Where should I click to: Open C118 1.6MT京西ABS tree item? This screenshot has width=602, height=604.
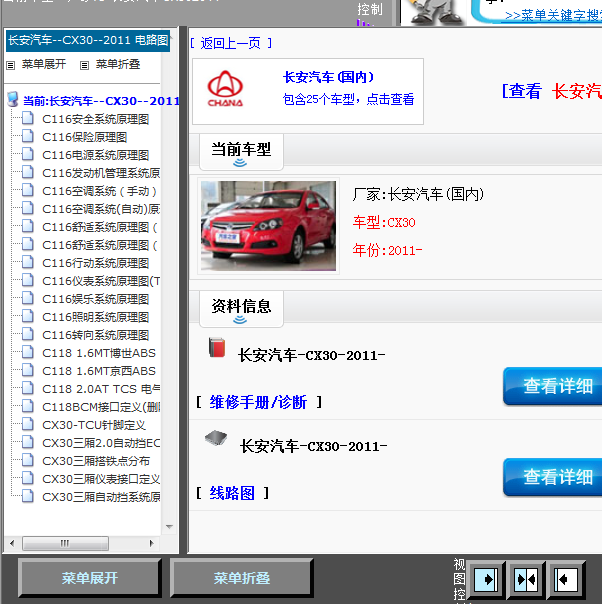click(99, 371)
